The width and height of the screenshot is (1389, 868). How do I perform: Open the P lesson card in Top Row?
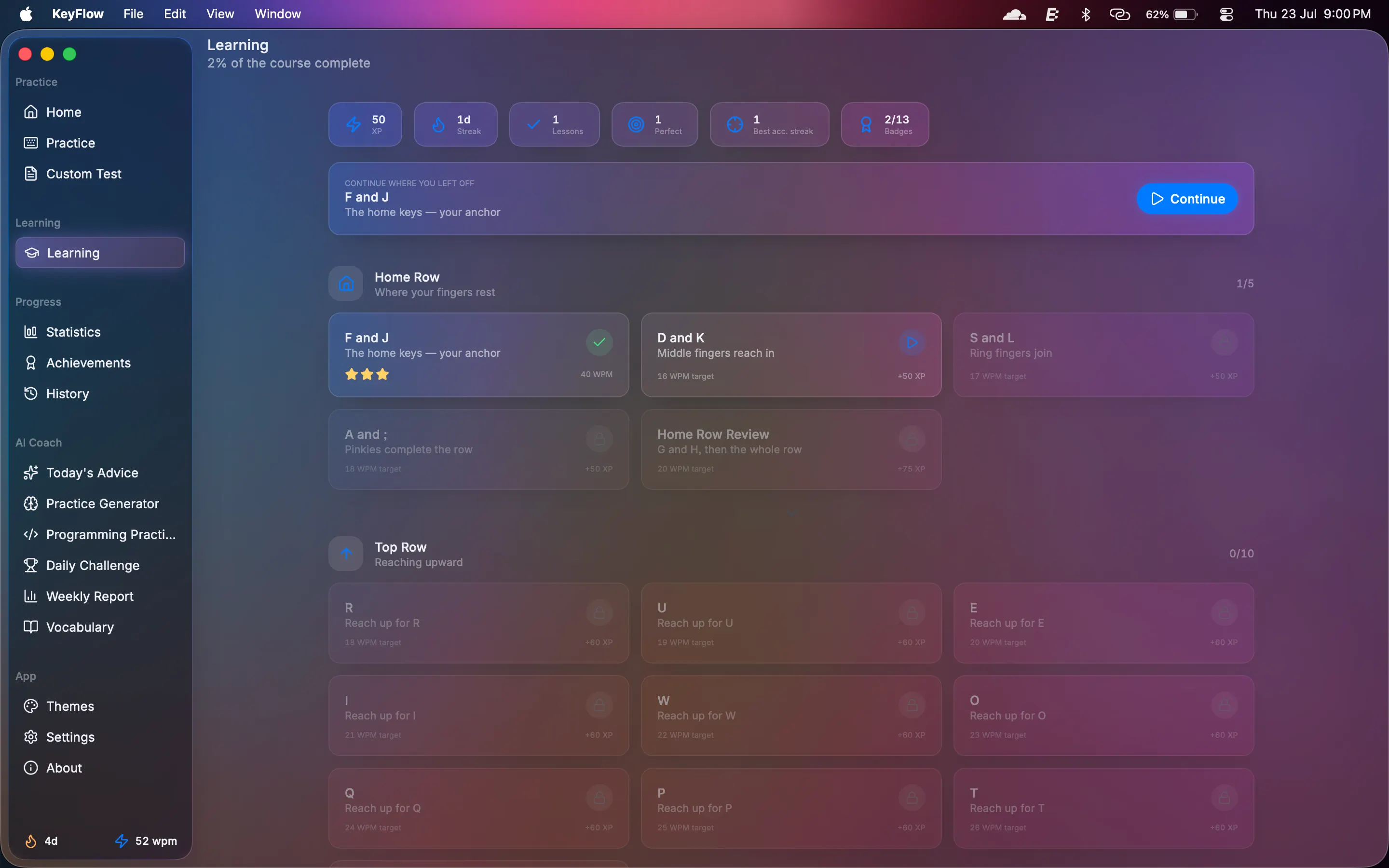[791, 808]
